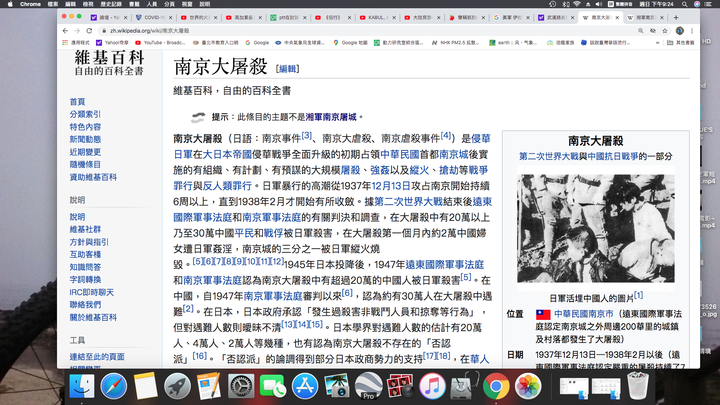The image size is (720, 405).
Task: Open the 歷史記錄 menu in the menu bar
Action: 111,4
